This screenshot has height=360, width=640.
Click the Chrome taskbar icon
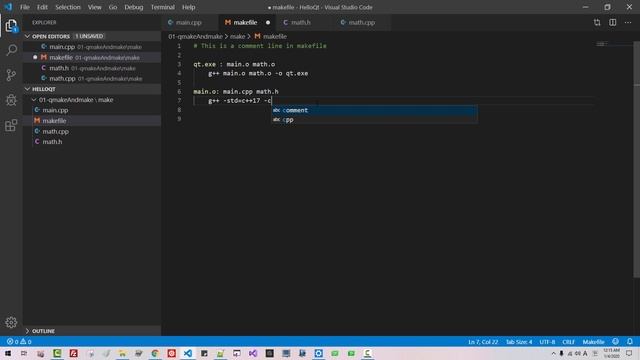[x=155, y=353]
